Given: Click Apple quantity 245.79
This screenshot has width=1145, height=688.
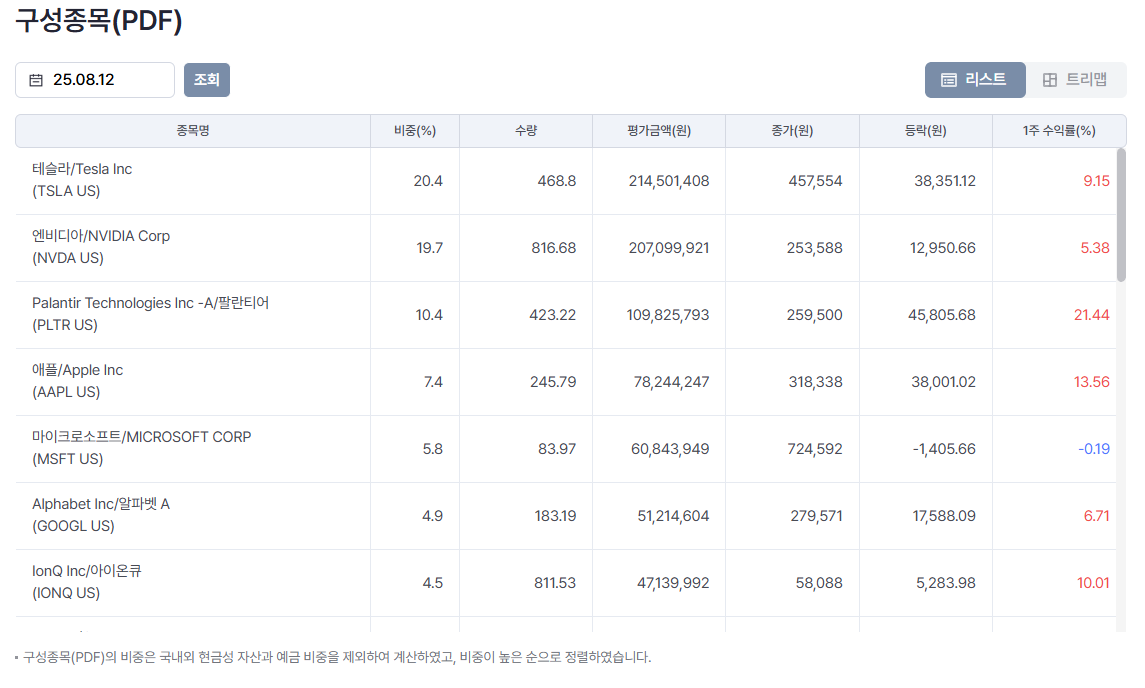Looking at the screenshot, I should [x=553, y=382].
